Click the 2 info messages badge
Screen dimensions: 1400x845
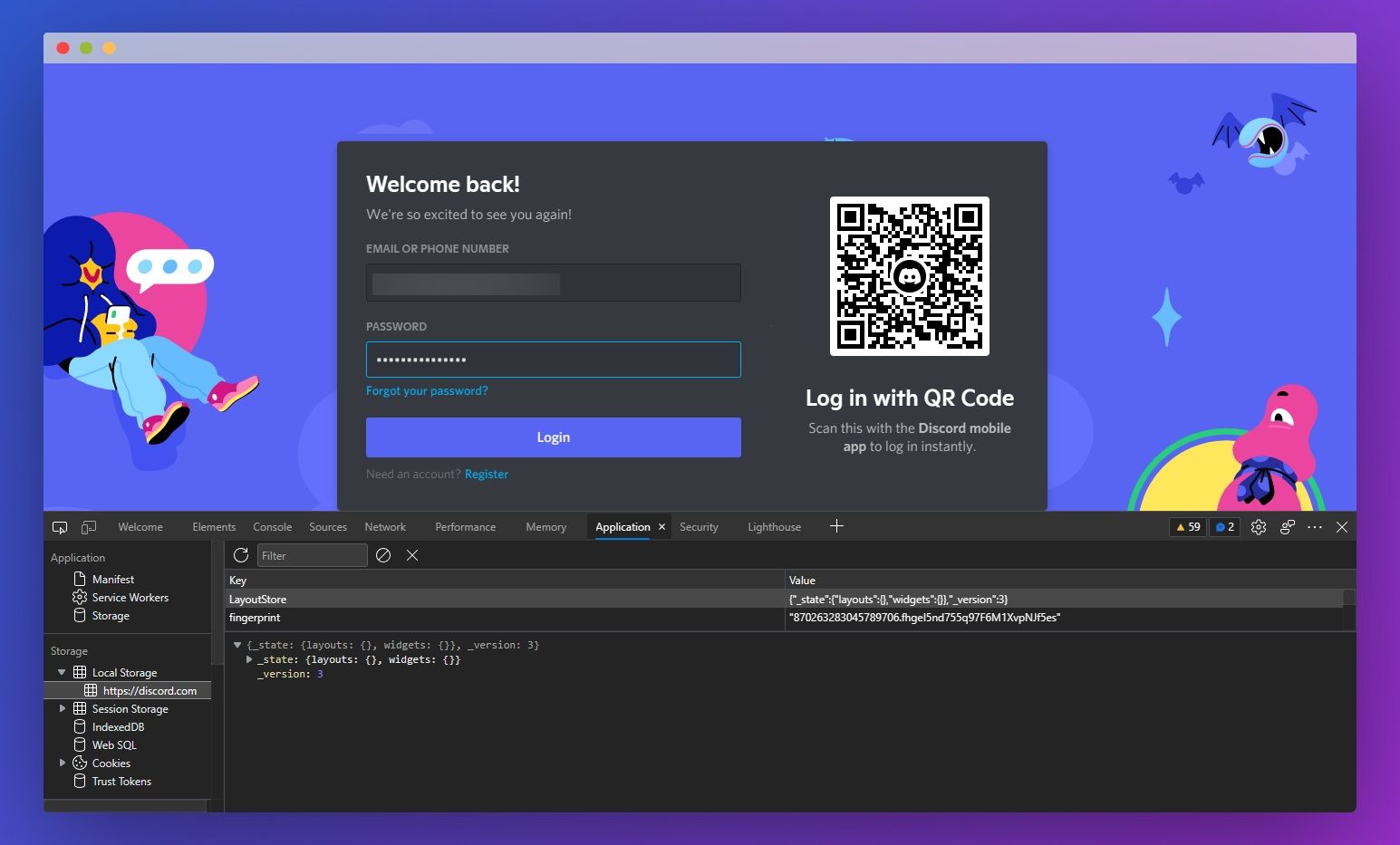pyautogui.click(x=1225, y=527)
